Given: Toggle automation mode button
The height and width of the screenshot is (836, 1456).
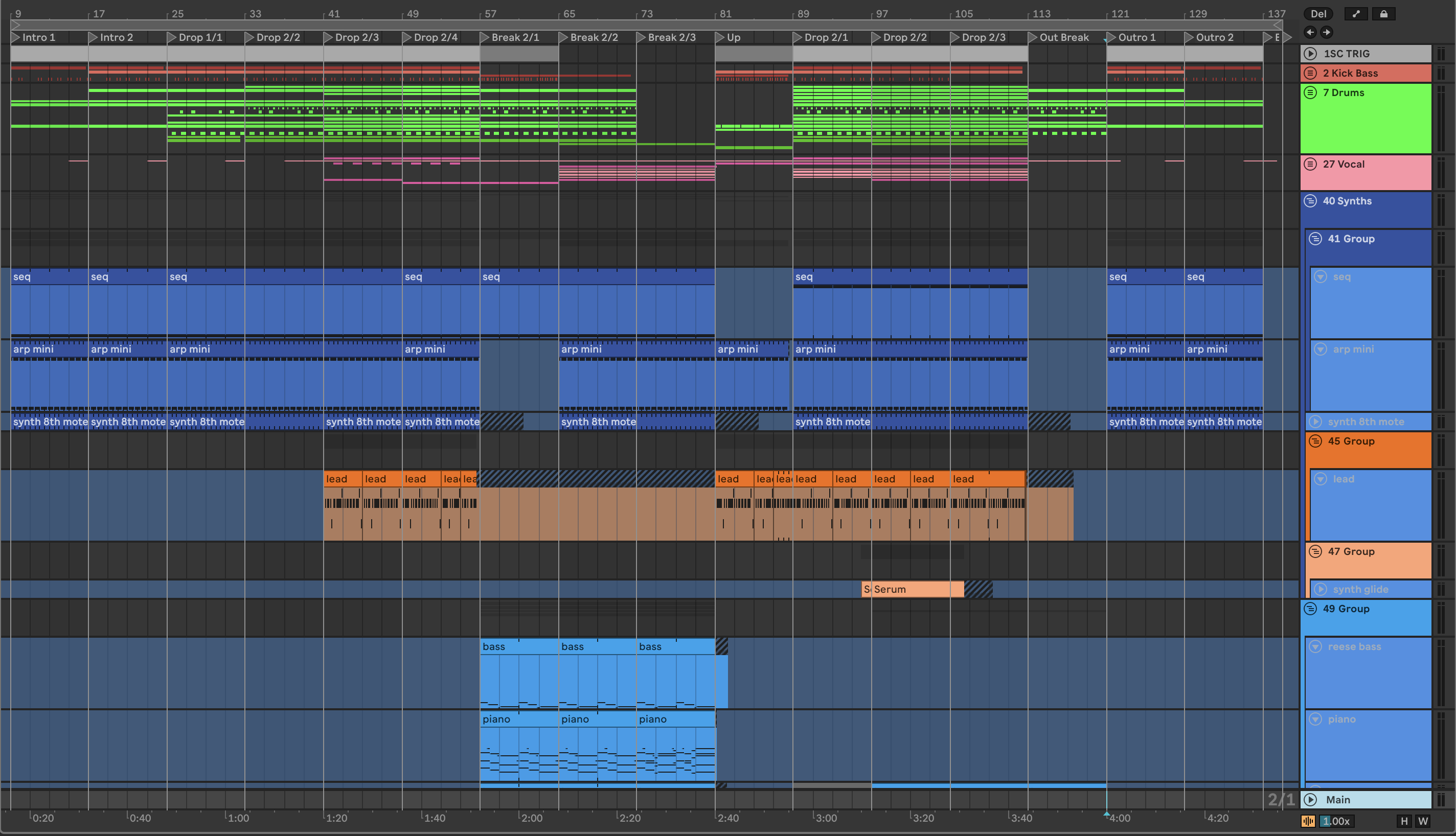Looking at the screenshot, I should coord(1355,14).
